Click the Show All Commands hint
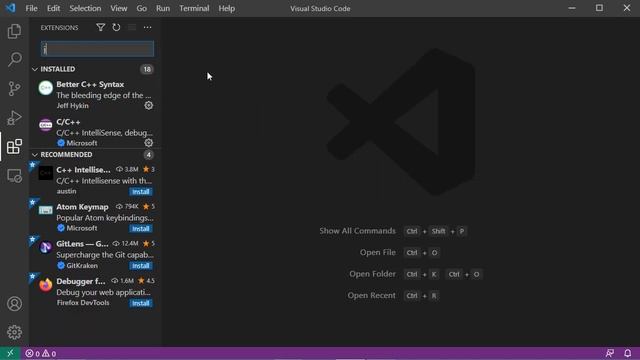This screenshot has height=360, width=640. tap(357, 231)
